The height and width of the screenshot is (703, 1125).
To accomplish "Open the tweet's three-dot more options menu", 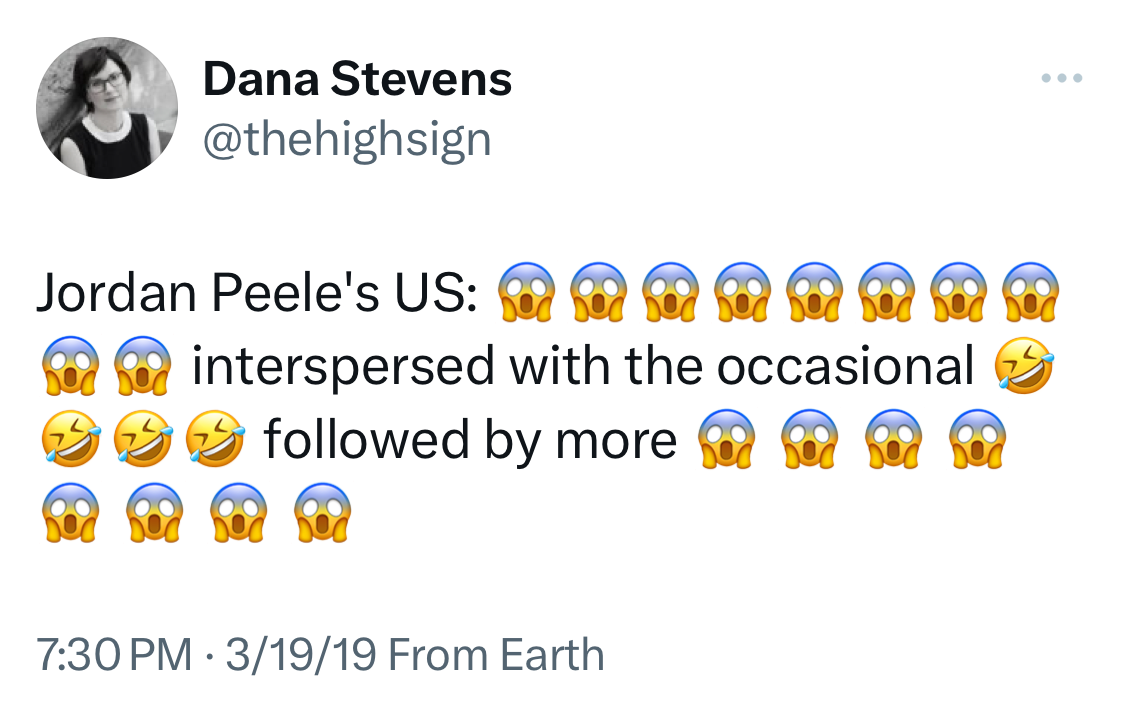I will coord(1061,78).
